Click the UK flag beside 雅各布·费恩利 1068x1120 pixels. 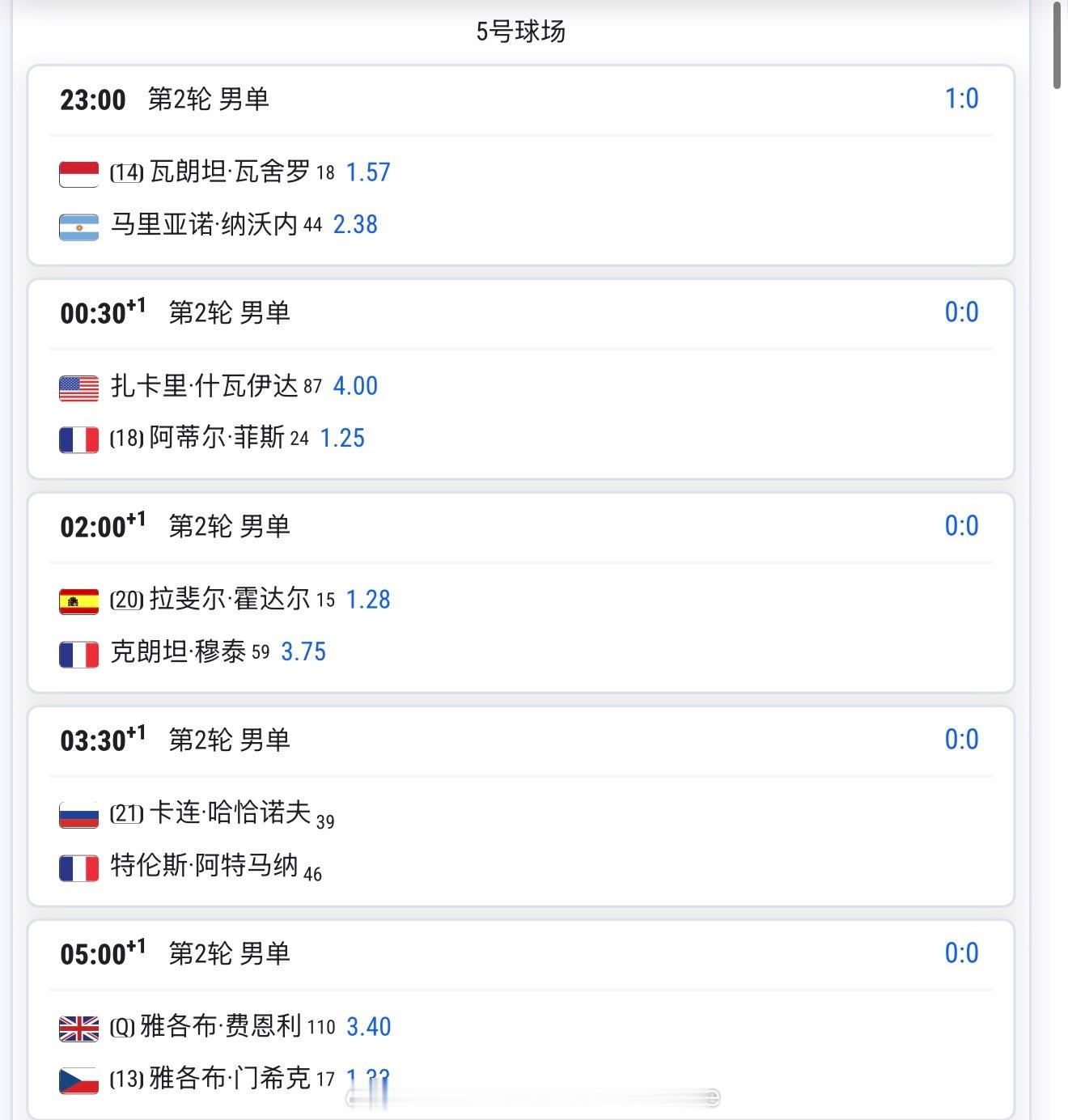[79, 1029]
